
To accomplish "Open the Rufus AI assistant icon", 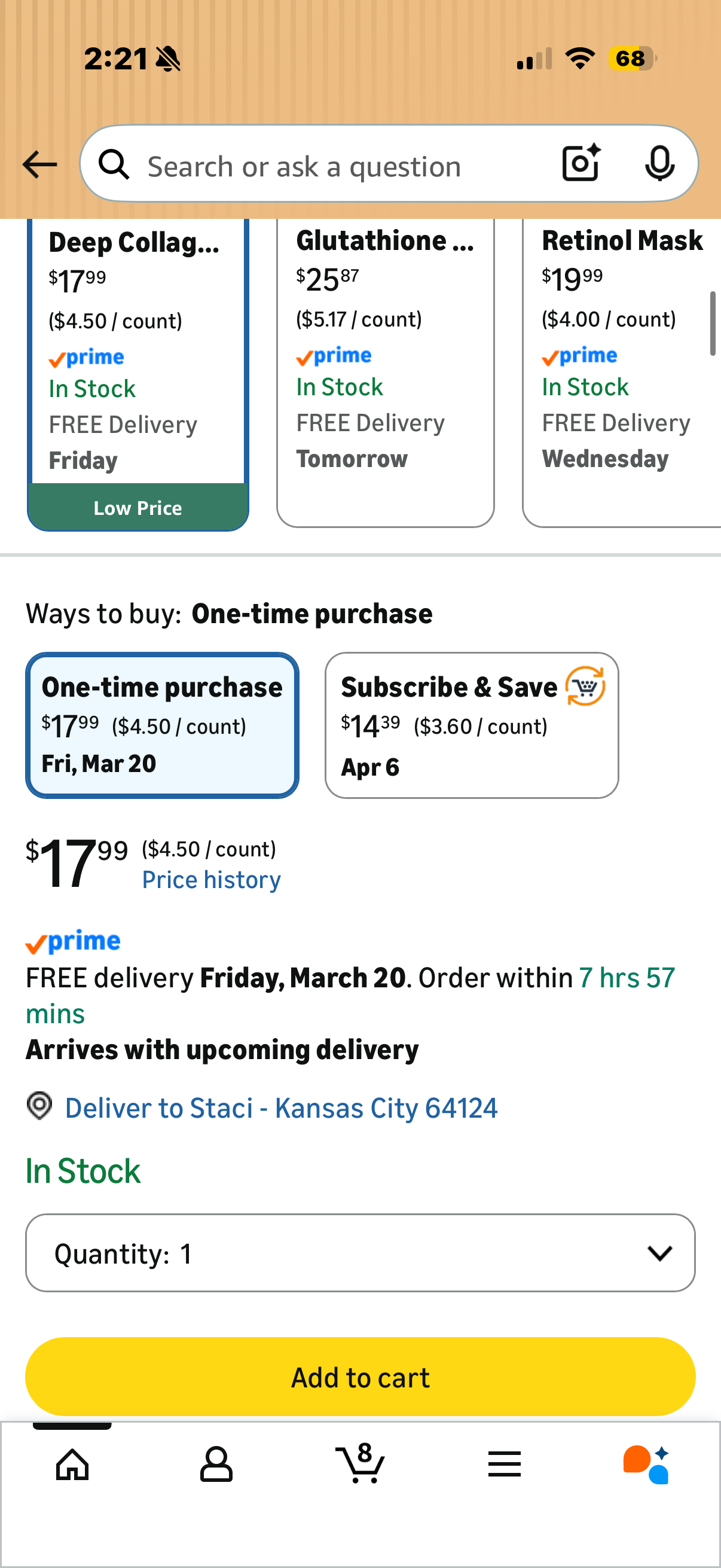I will click(x=646, y=1464).
